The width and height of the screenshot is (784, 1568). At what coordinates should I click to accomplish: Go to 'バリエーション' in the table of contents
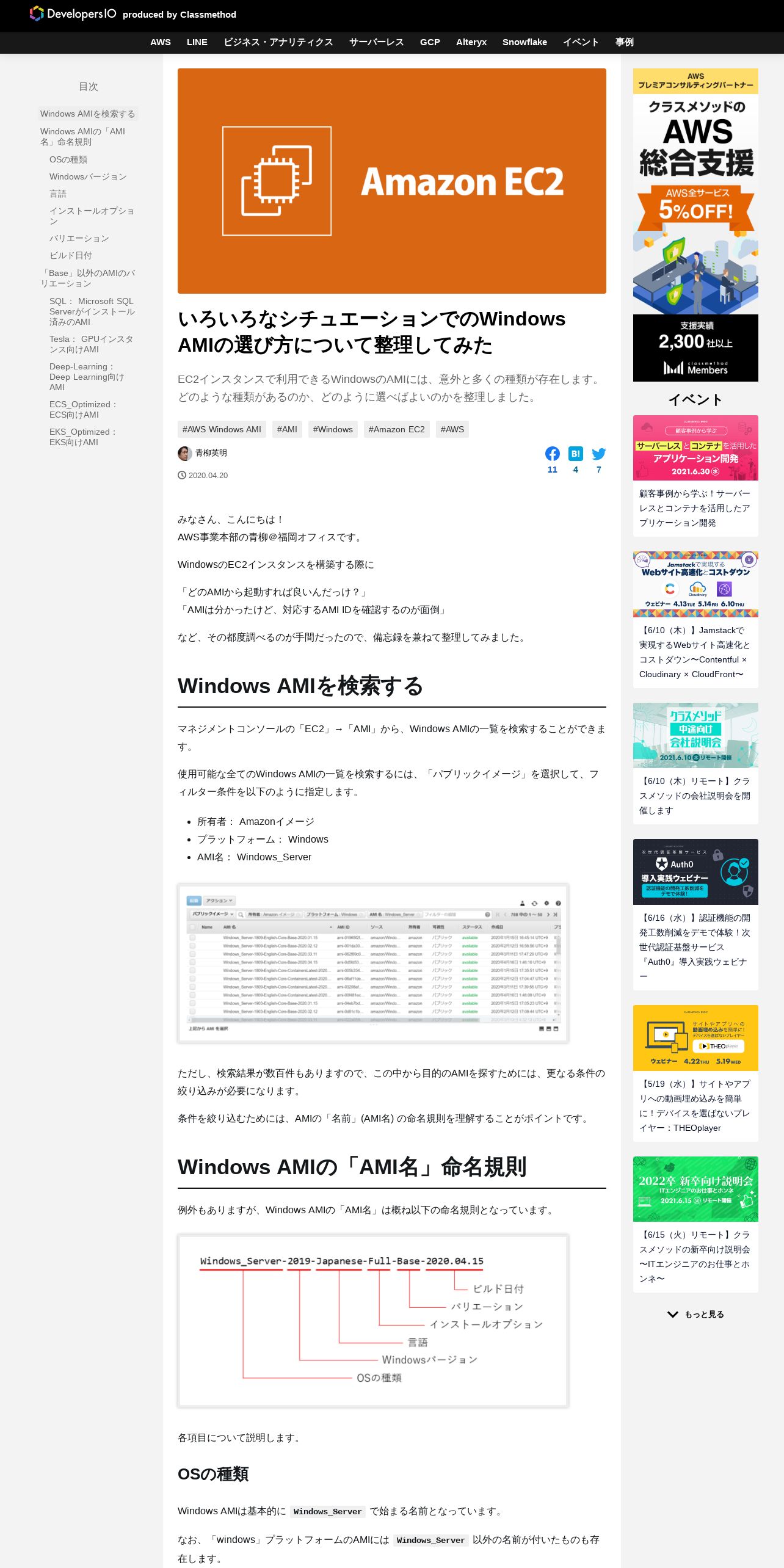pyautogui.click(x=79, y=238)
